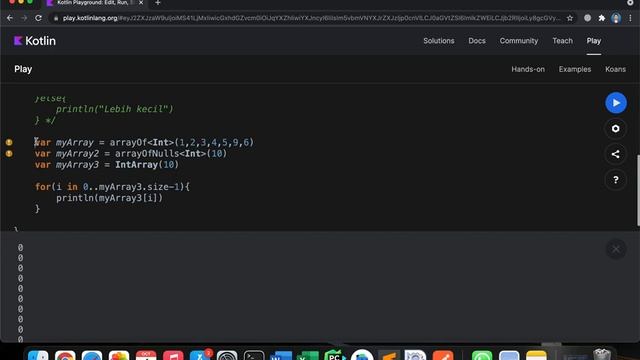Viewport: 640px width, 360px height.
Task: Close the Kotlin Playground browser tab
Action: [x=141, y=3]
